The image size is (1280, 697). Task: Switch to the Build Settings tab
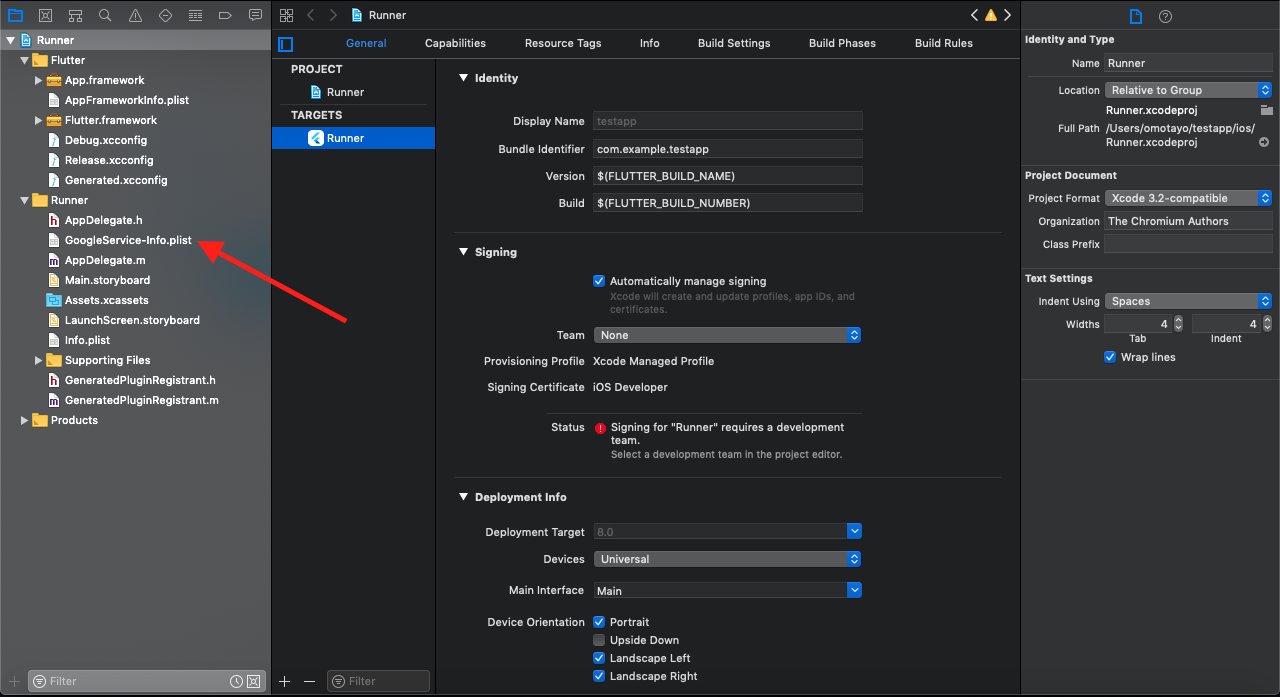coord(734,43)
